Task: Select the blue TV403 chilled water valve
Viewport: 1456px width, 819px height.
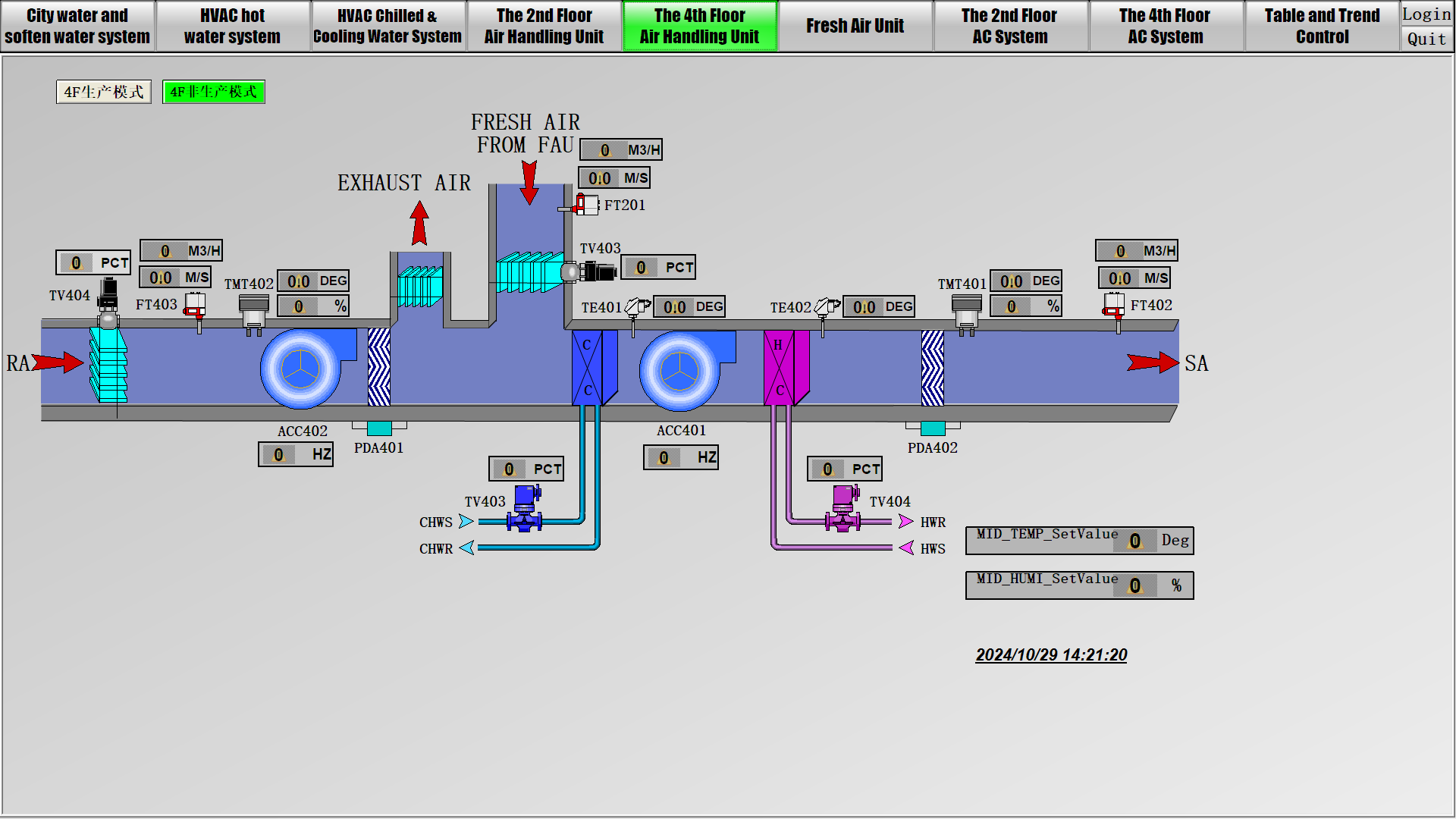Action: 525,509
